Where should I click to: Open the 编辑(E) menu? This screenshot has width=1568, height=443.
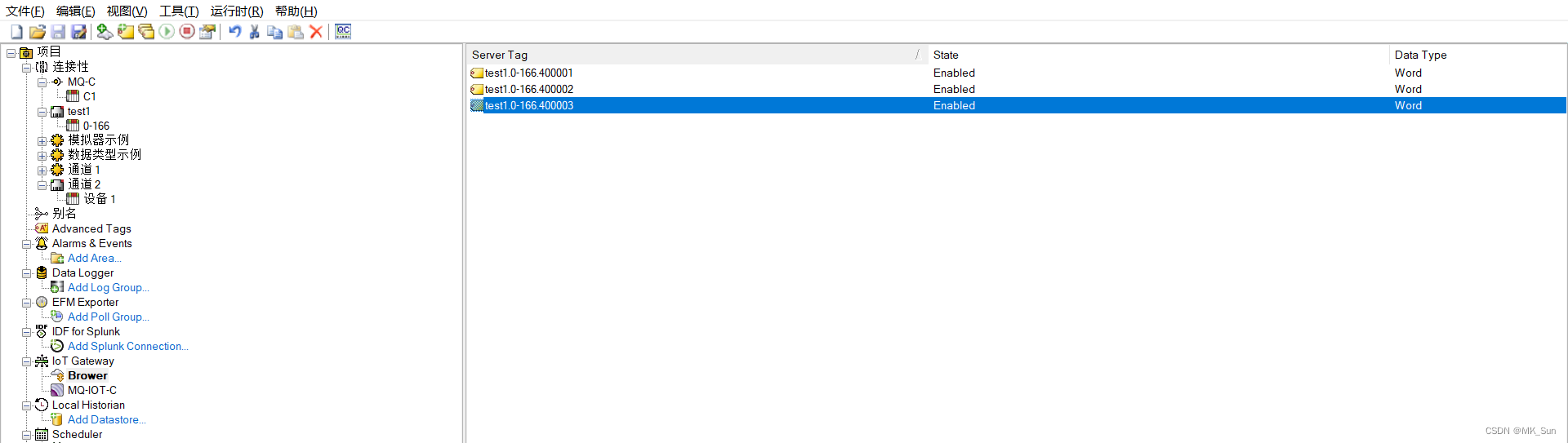click(x=76, y=11)
